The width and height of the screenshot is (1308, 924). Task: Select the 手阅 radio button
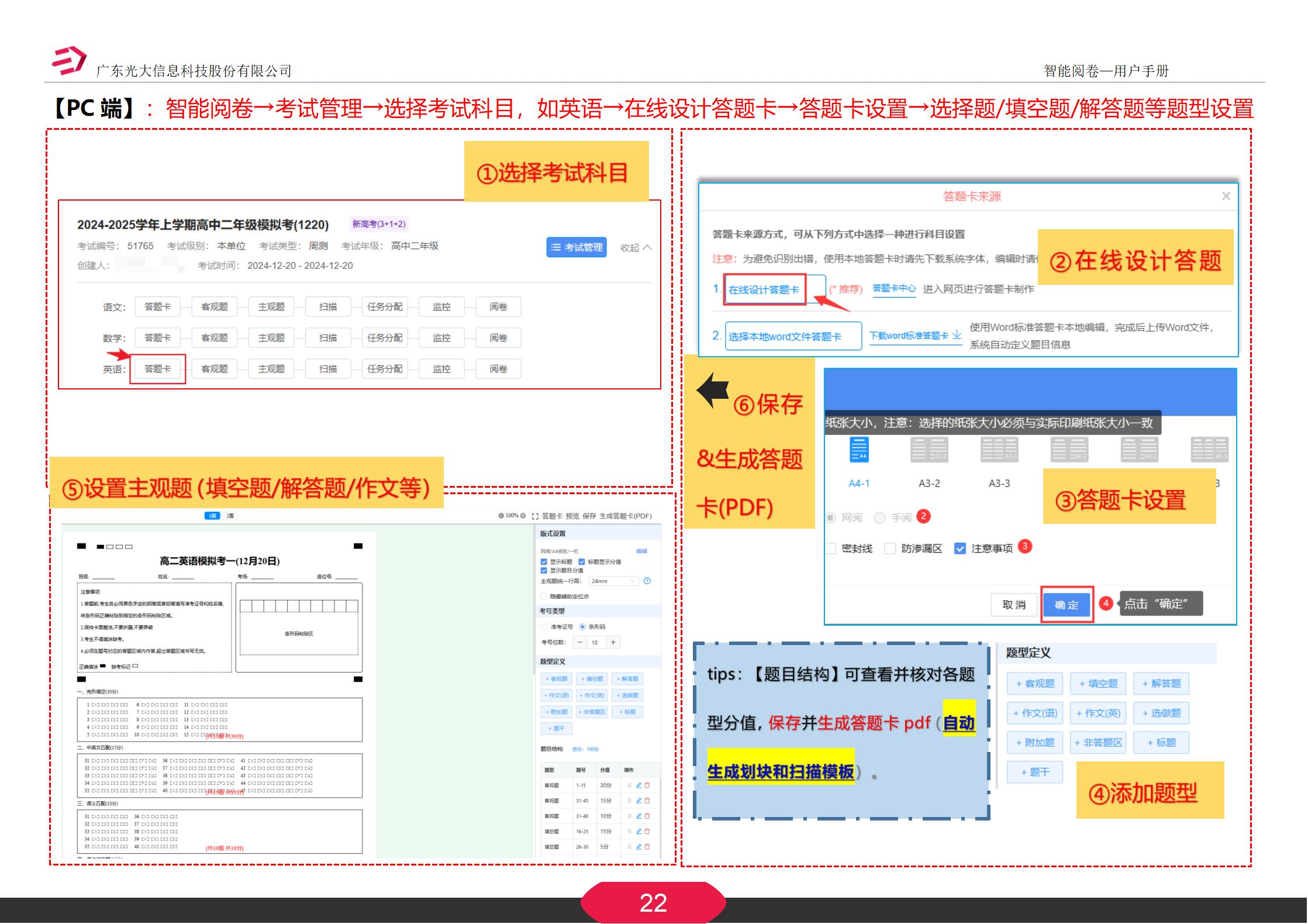coord(879,518)
